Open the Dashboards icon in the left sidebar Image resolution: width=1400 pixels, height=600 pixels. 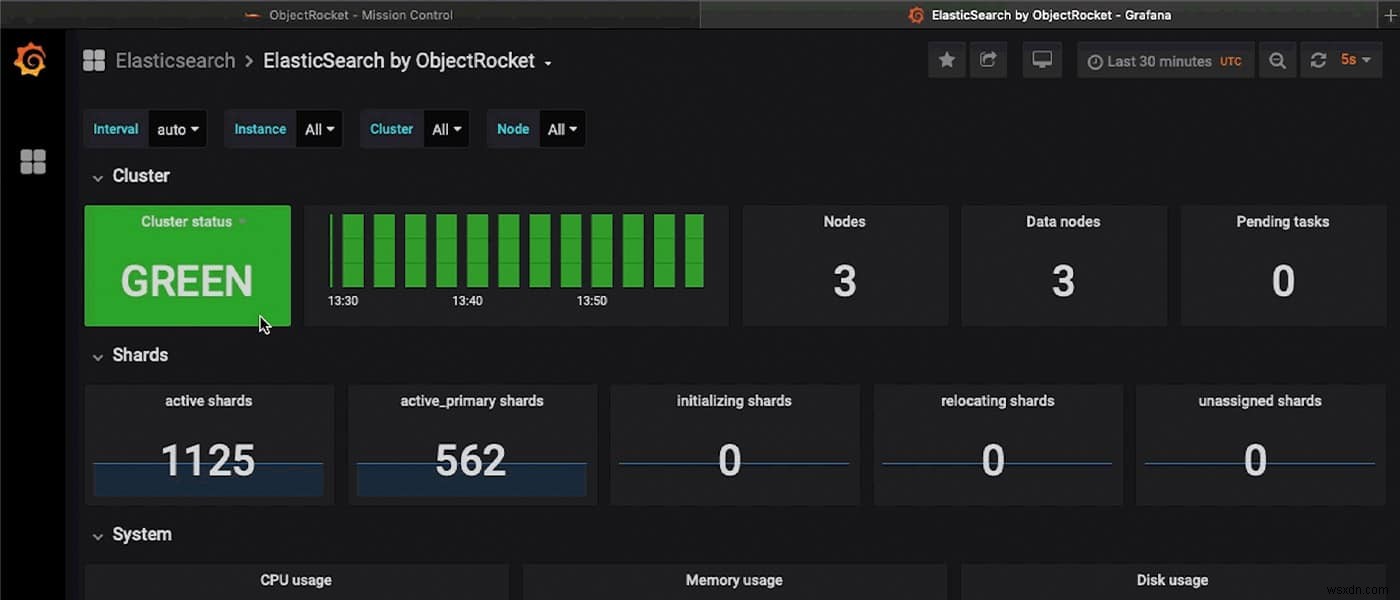pyautogui.click(x=33, y=161)
